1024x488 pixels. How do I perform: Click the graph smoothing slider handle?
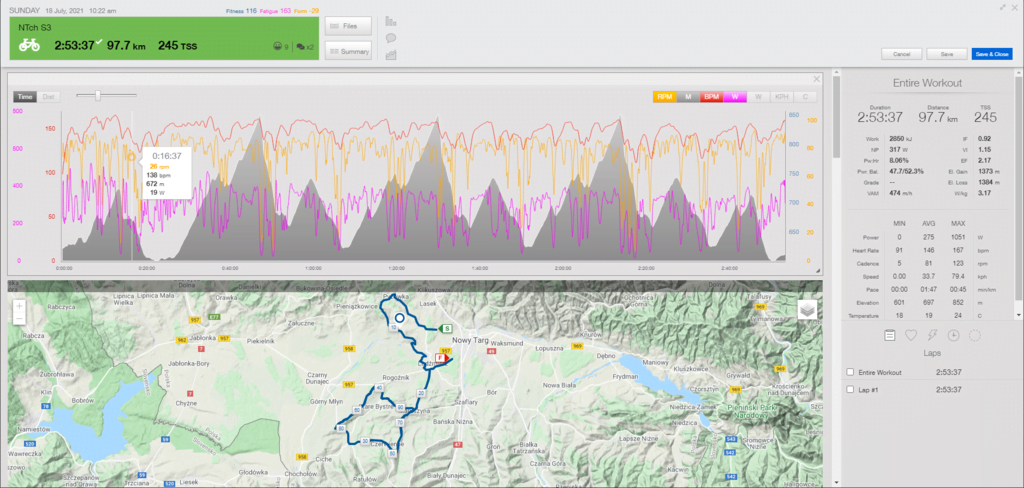96,96
